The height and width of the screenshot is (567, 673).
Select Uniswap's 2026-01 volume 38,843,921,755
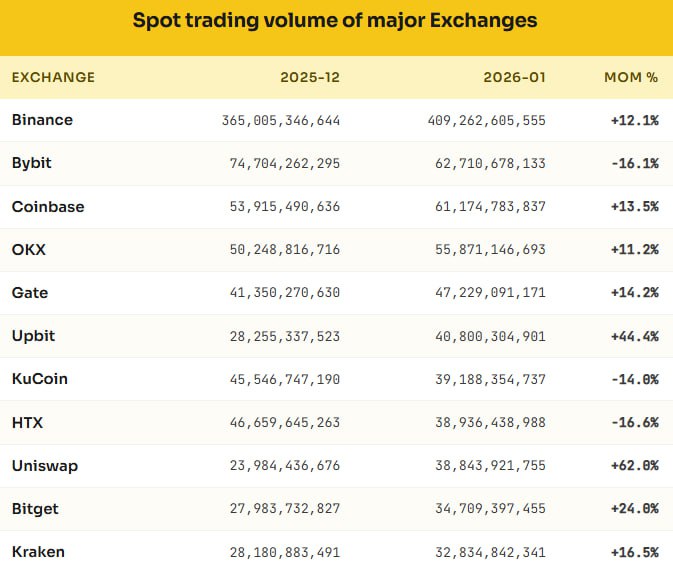(488, 465)
